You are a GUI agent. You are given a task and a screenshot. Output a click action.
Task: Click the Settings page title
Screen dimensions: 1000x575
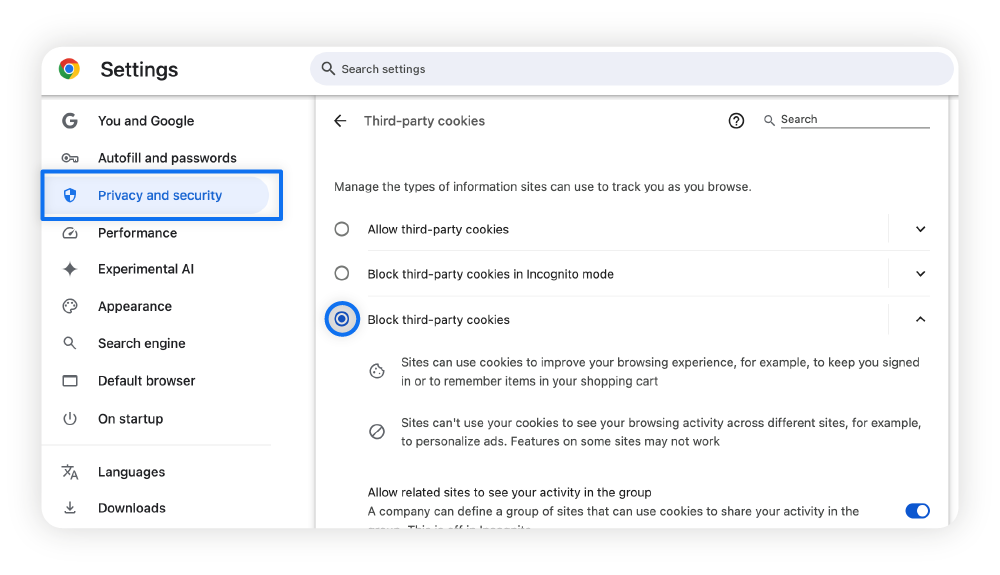(139, 69)
